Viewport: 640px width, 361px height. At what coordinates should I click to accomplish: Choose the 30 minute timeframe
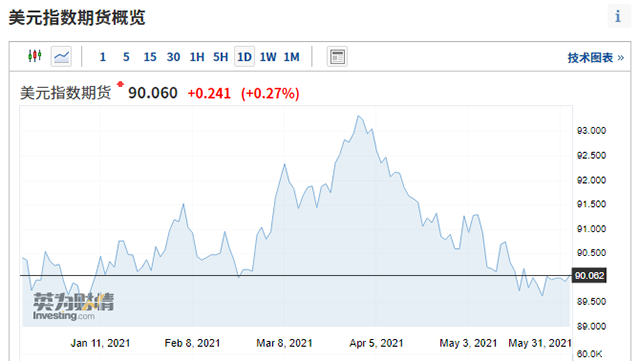click(173, 57)
